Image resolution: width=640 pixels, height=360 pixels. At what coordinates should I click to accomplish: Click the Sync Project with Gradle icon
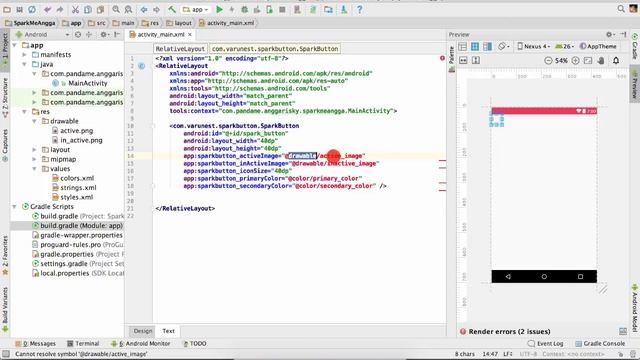point(313,9)
